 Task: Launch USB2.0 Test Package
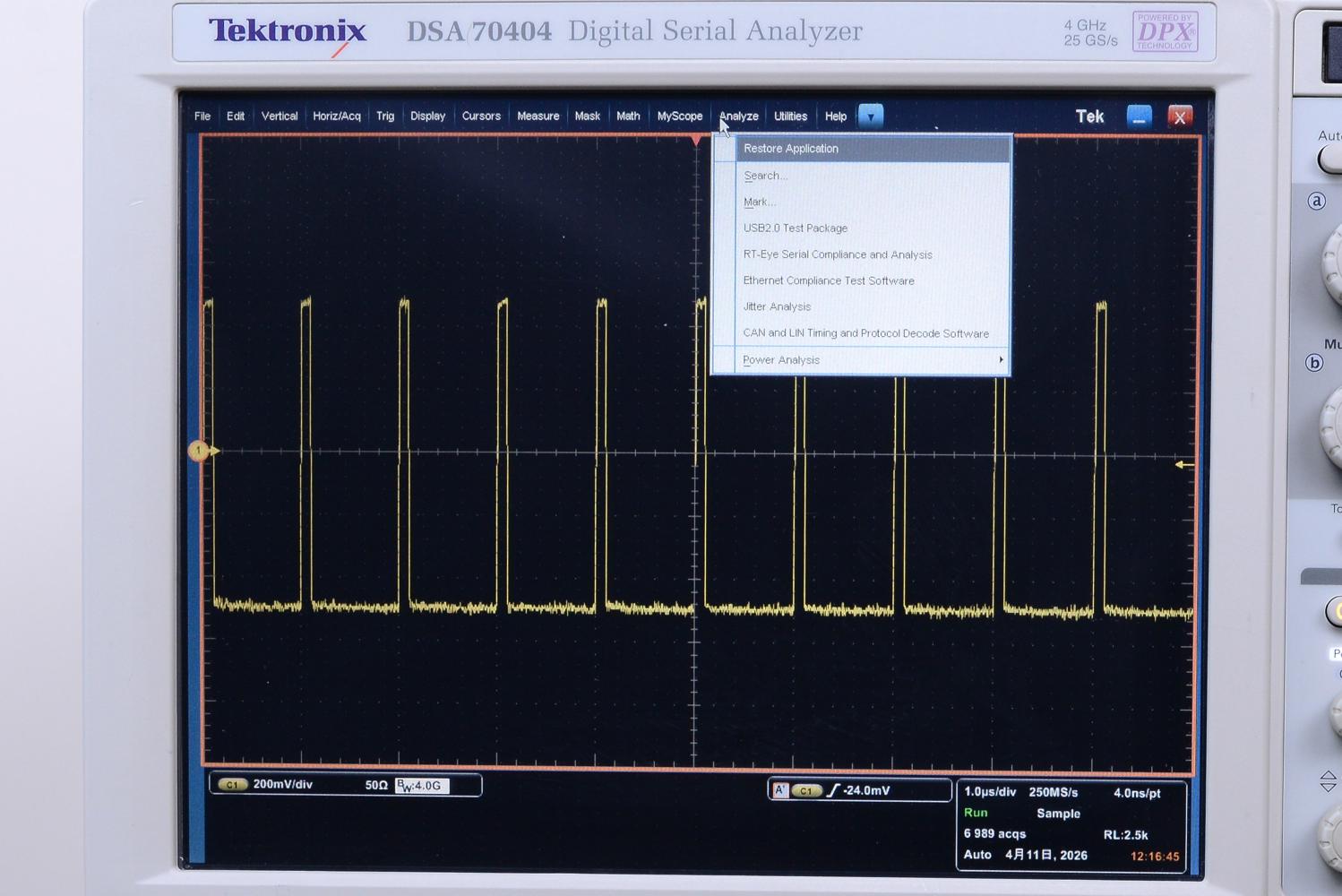click(873, 228)
